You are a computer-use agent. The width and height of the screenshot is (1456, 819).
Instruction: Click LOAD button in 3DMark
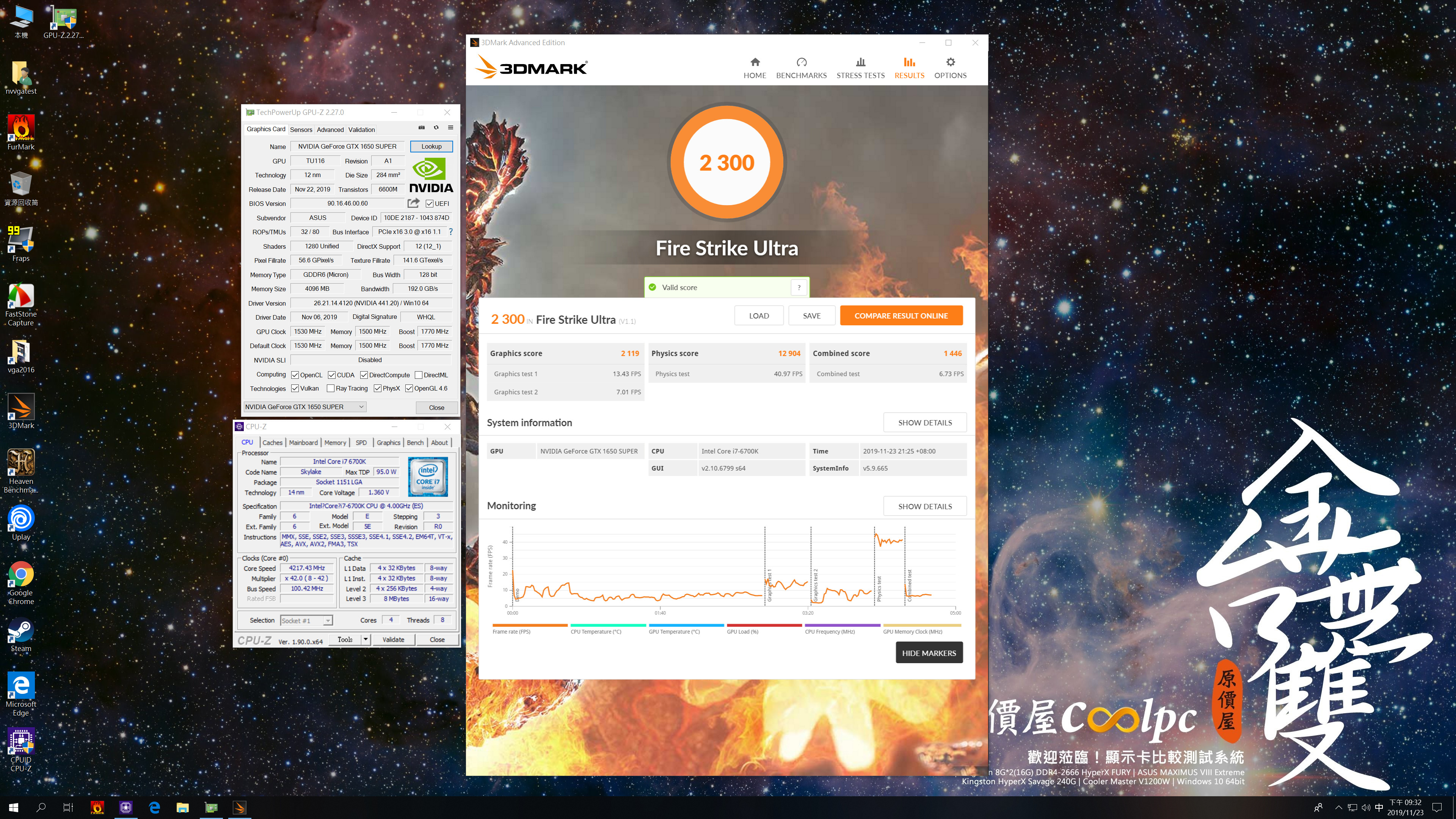758,315
